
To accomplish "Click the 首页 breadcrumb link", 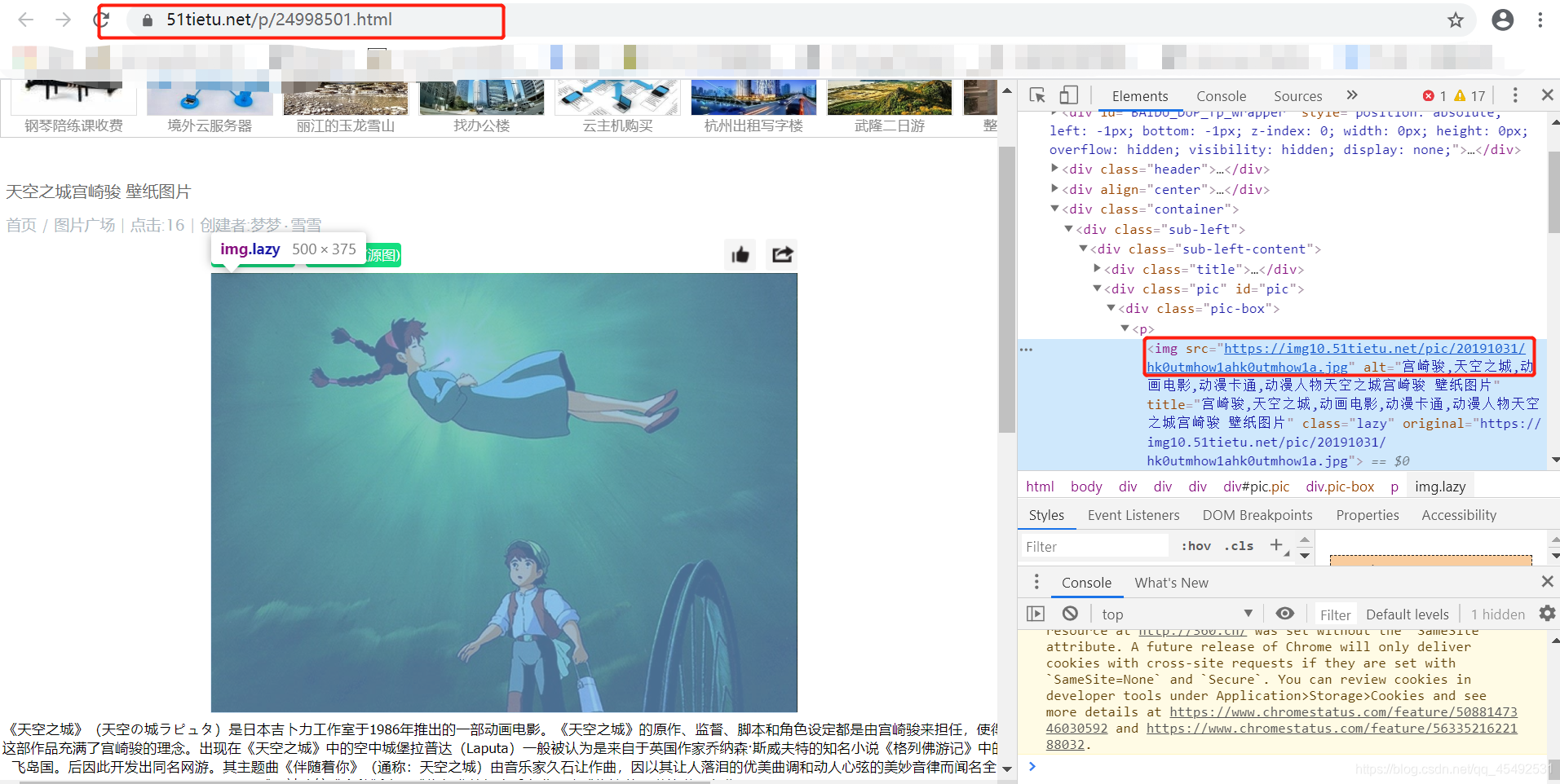I will click(x=21, y=225).
